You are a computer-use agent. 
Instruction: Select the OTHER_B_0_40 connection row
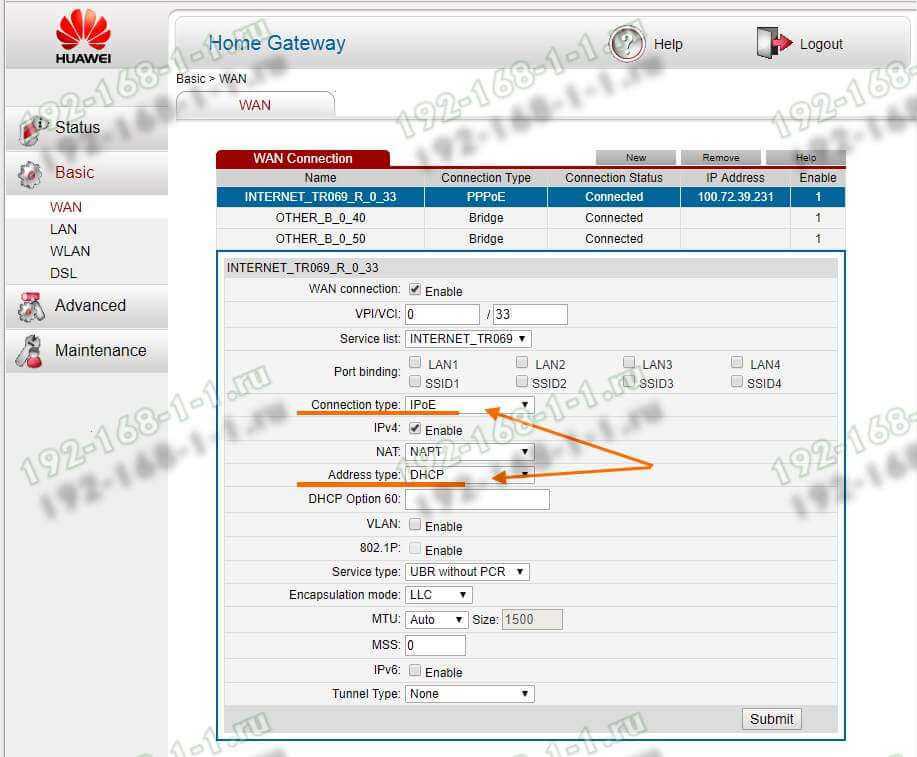click(x=320, y=218)
